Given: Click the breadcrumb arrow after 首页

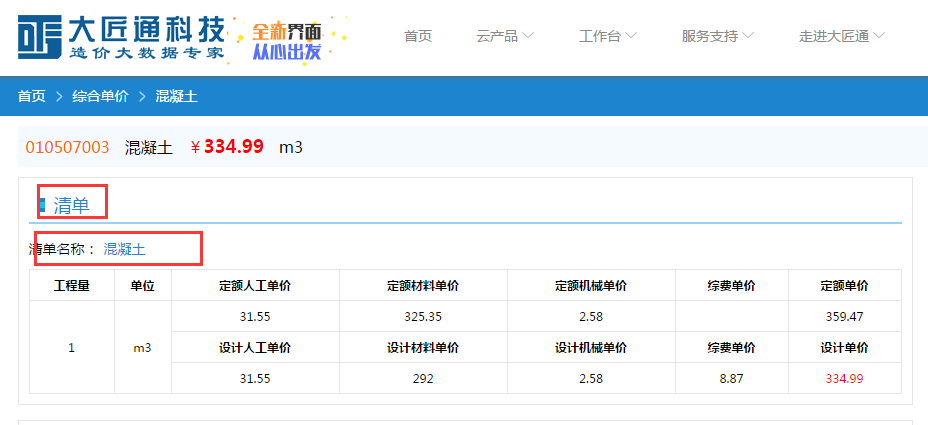Looking at the screenshot, I should click(59, 97).
